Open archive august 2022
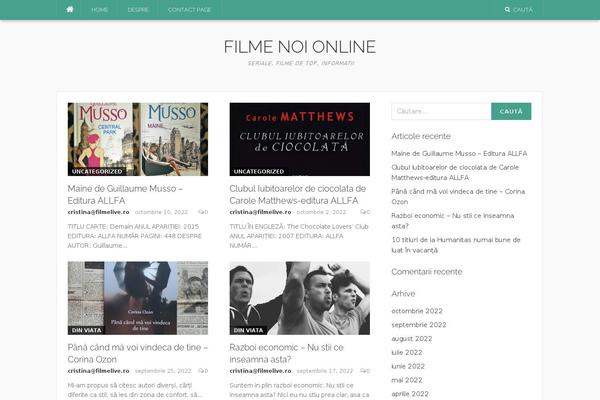This screenshot has height=400, width=600. (412, 339)
